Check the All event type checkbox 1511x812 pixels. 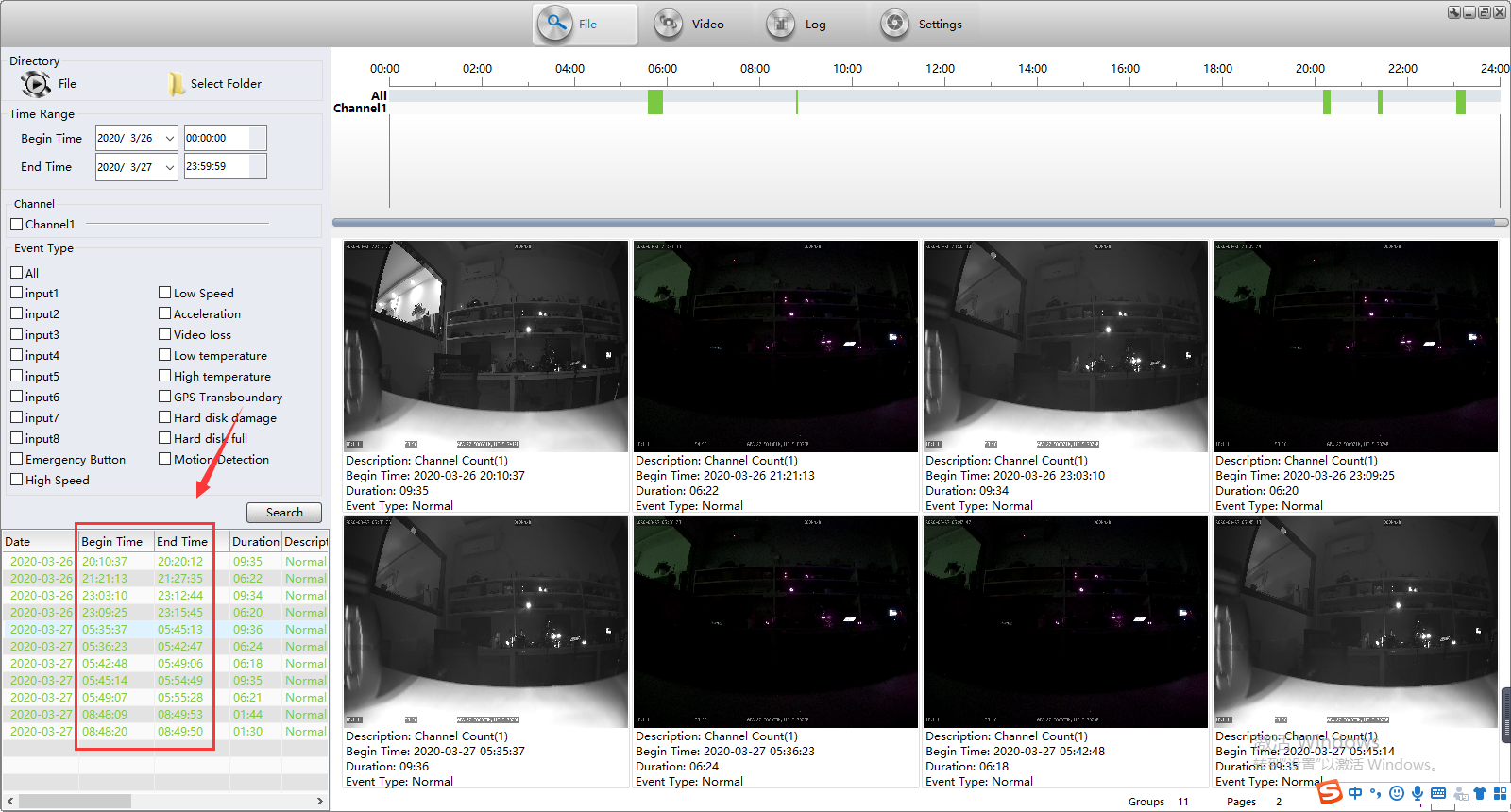click(17, 273)
